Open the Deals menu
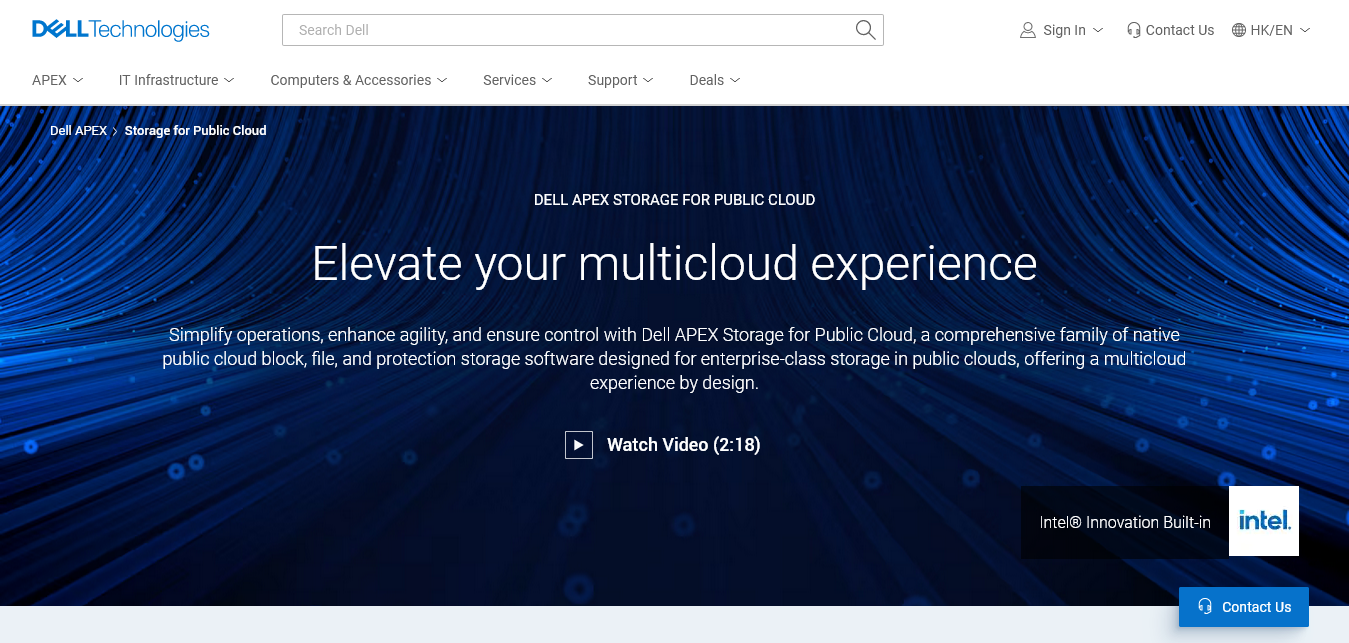Image resolution: width=1349 pixels, height=643 pixels. coord(714,80)
